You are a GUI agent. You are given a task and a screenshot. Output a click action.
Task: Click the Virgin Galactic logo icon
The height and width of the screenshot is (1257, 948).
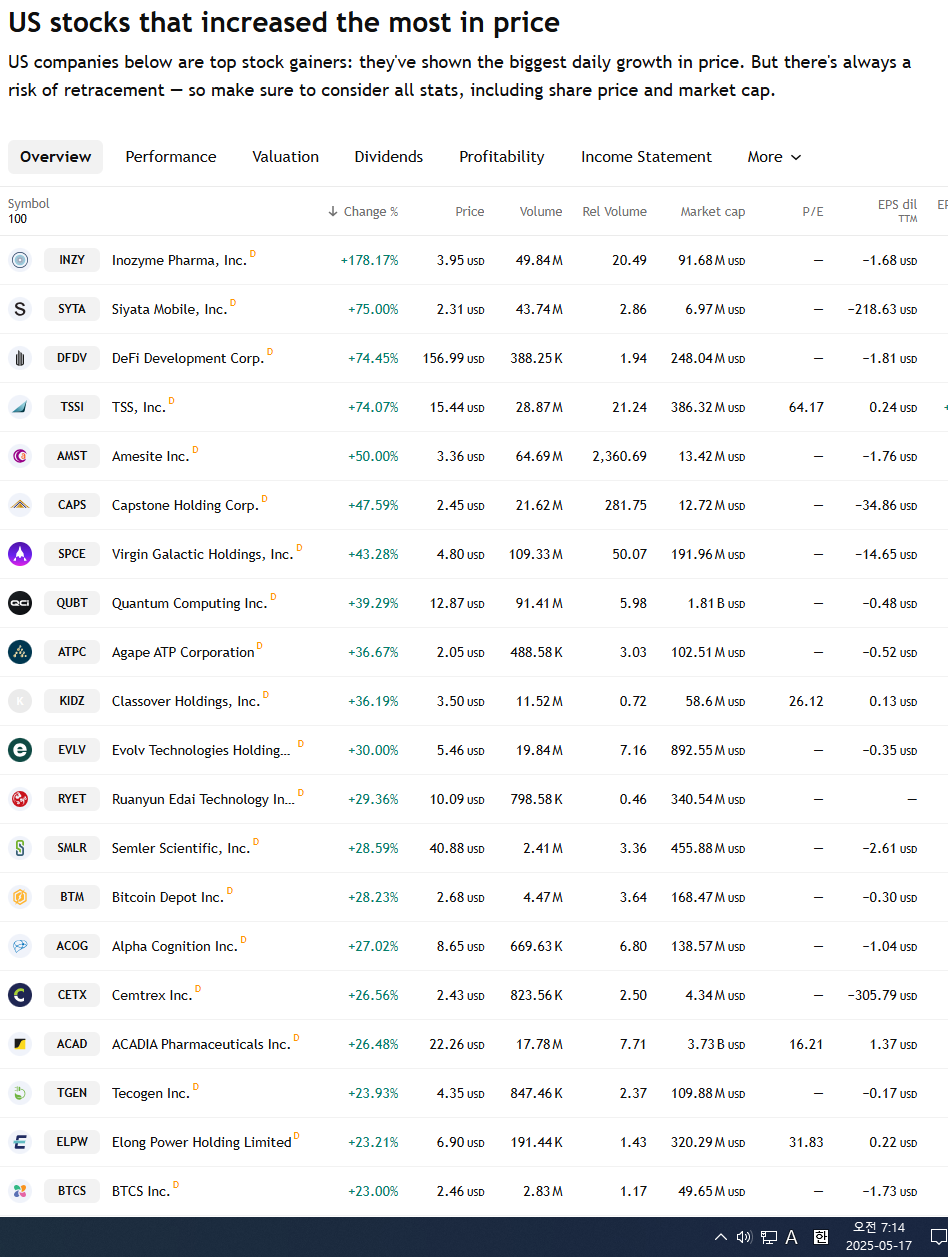click(20, 554)
